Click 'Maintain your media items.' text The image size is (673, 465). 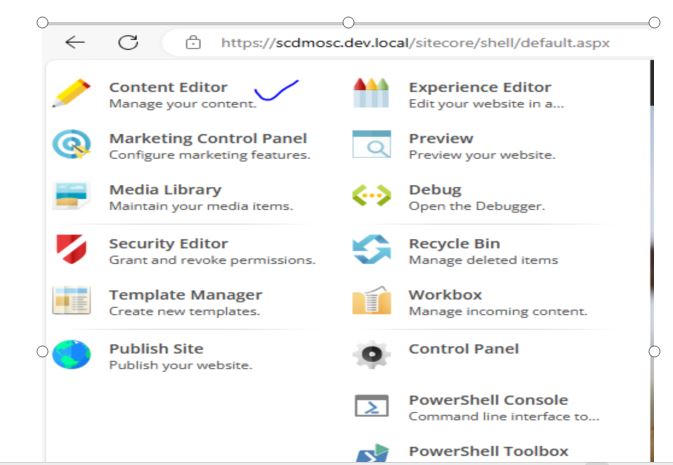pyautogui.click(x=201, y=207)
